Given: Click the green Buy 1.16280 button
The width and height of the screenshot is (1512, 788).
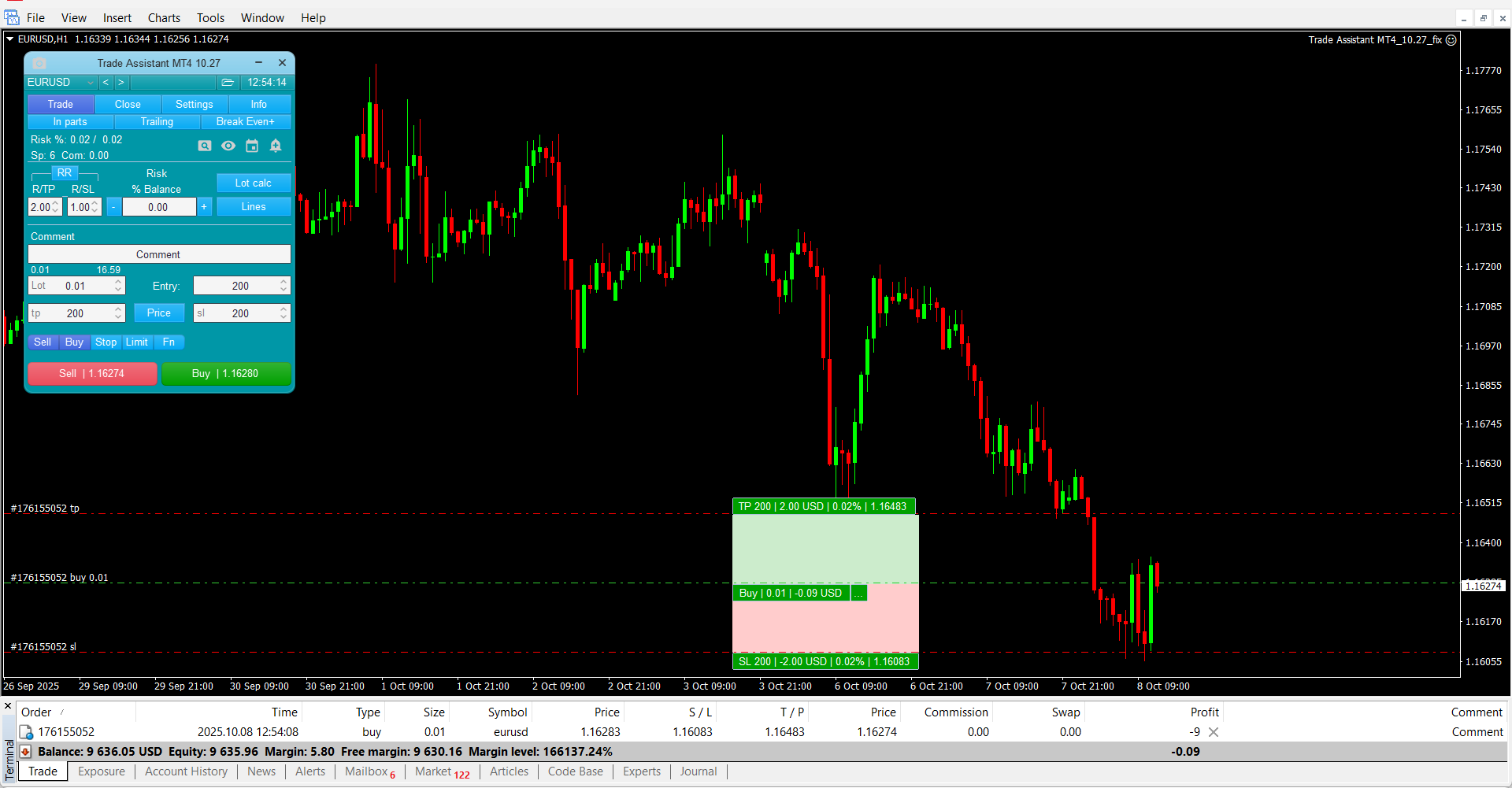Looking at the screenshot, I should pos(226,374).
